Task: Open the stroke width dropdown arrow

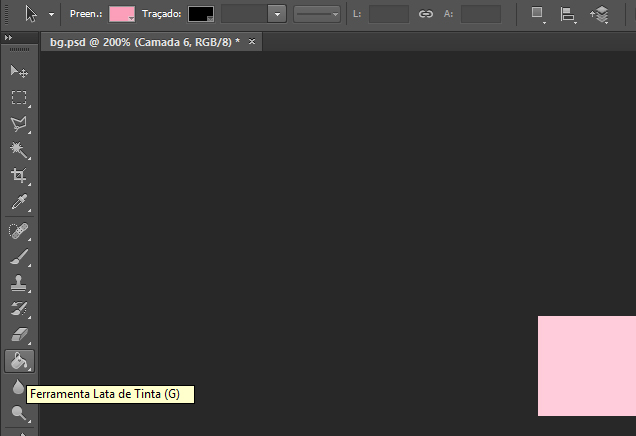Action: pyautogui.click(x=277, y=14)
